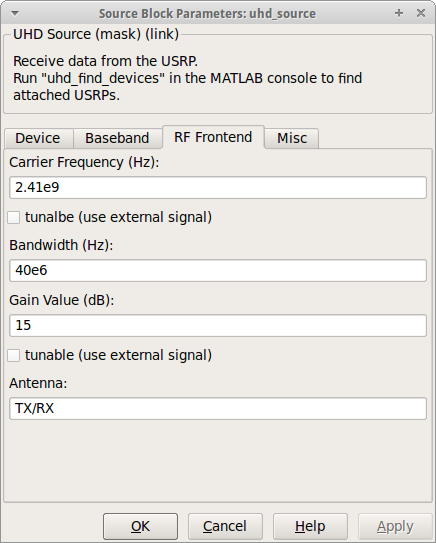Click the Gain Value (dB) field

[x=218, y=326]
